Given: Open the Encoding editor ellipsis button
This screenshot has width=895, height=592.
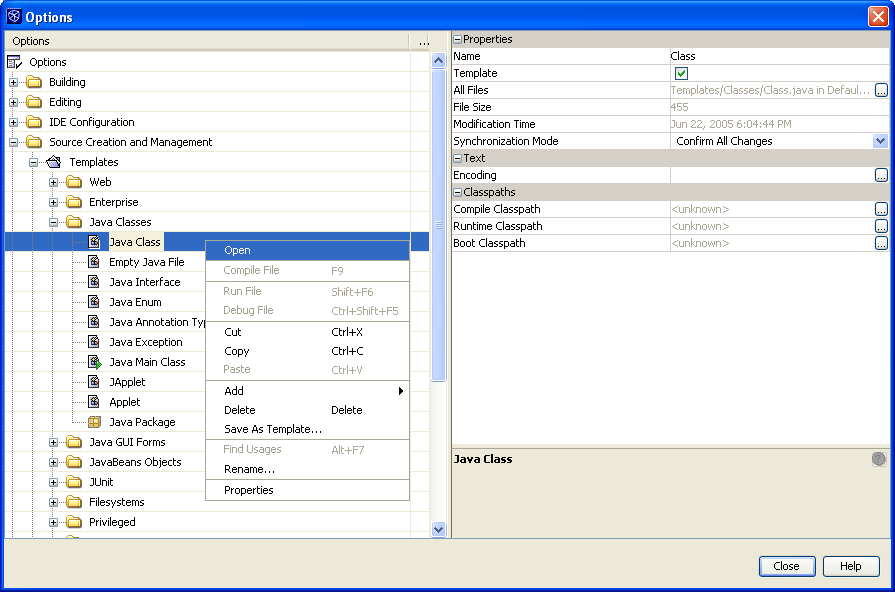Looking at the screenshot, I should coord(880,175).
